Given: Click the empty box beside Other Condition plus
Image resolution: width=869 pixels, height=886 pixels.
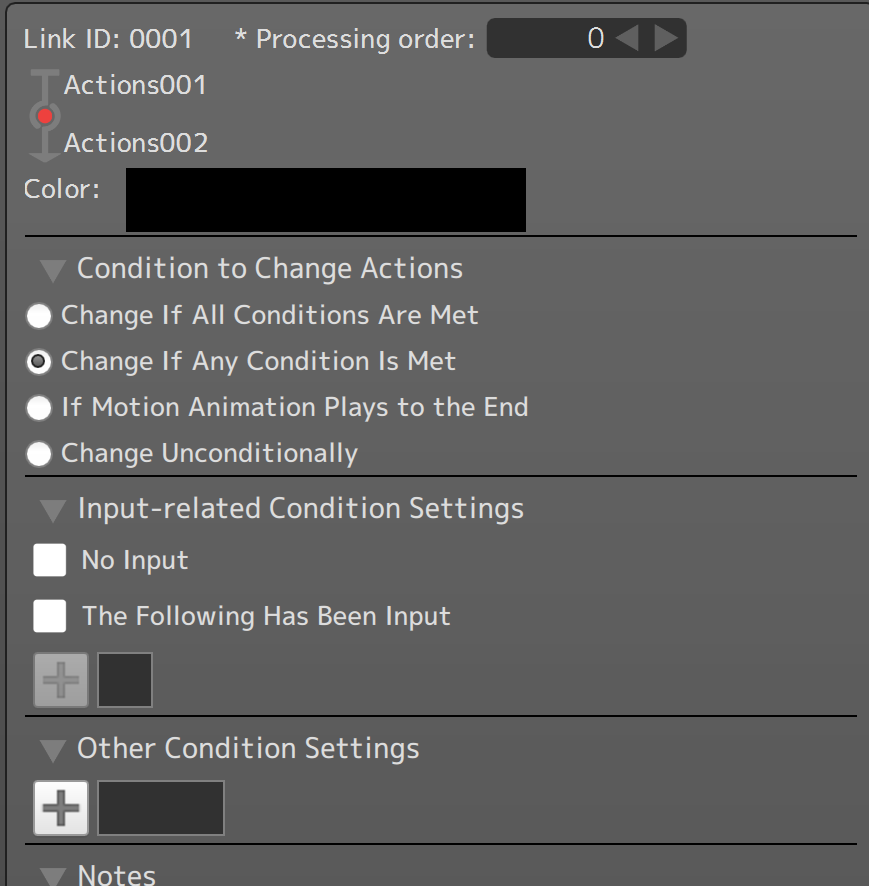Looking at the screenshot, I should coord(161,808).
